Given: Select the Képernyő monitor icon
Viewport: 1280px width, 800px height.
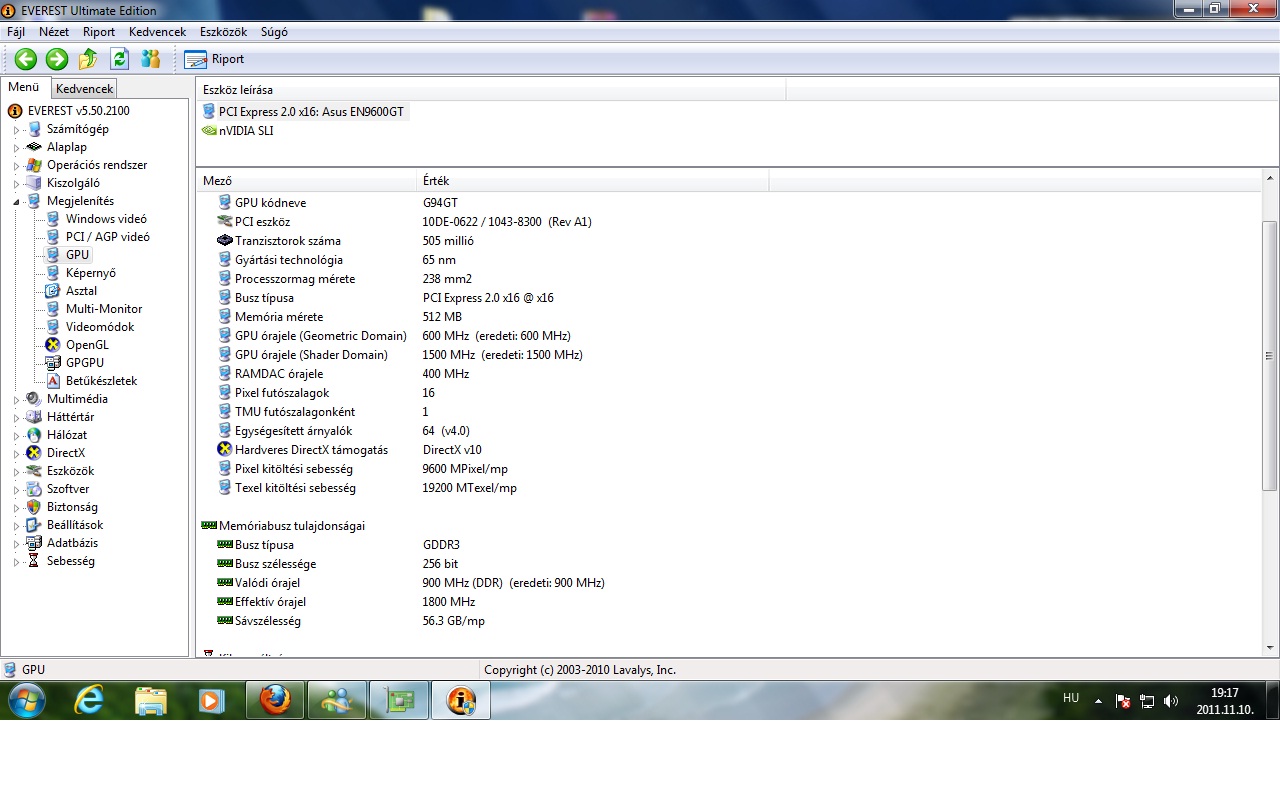Looking at the screenshot, I should click(53, 273).
